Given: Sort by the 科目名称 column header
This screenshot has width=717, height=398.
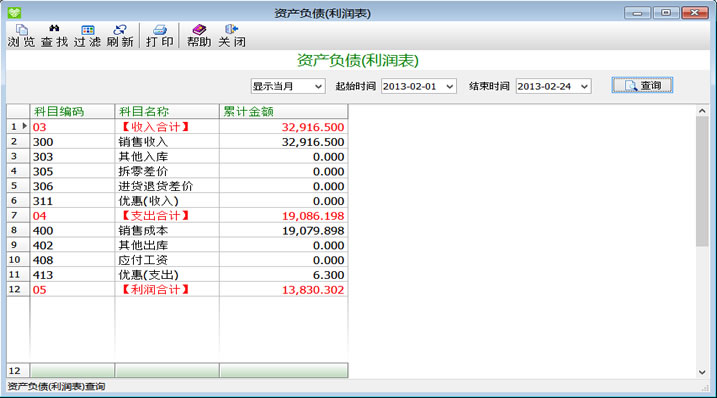Looking at the screenshot, I should (x=167, y=112).
